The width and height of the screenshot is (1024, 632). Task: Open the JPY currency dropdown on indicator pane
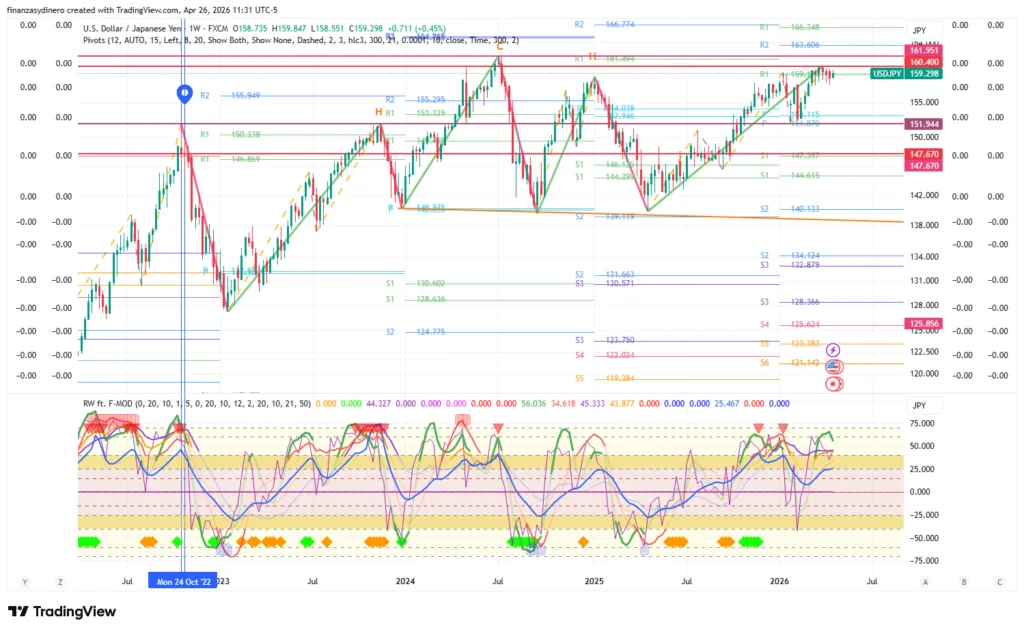coord(918,405)
